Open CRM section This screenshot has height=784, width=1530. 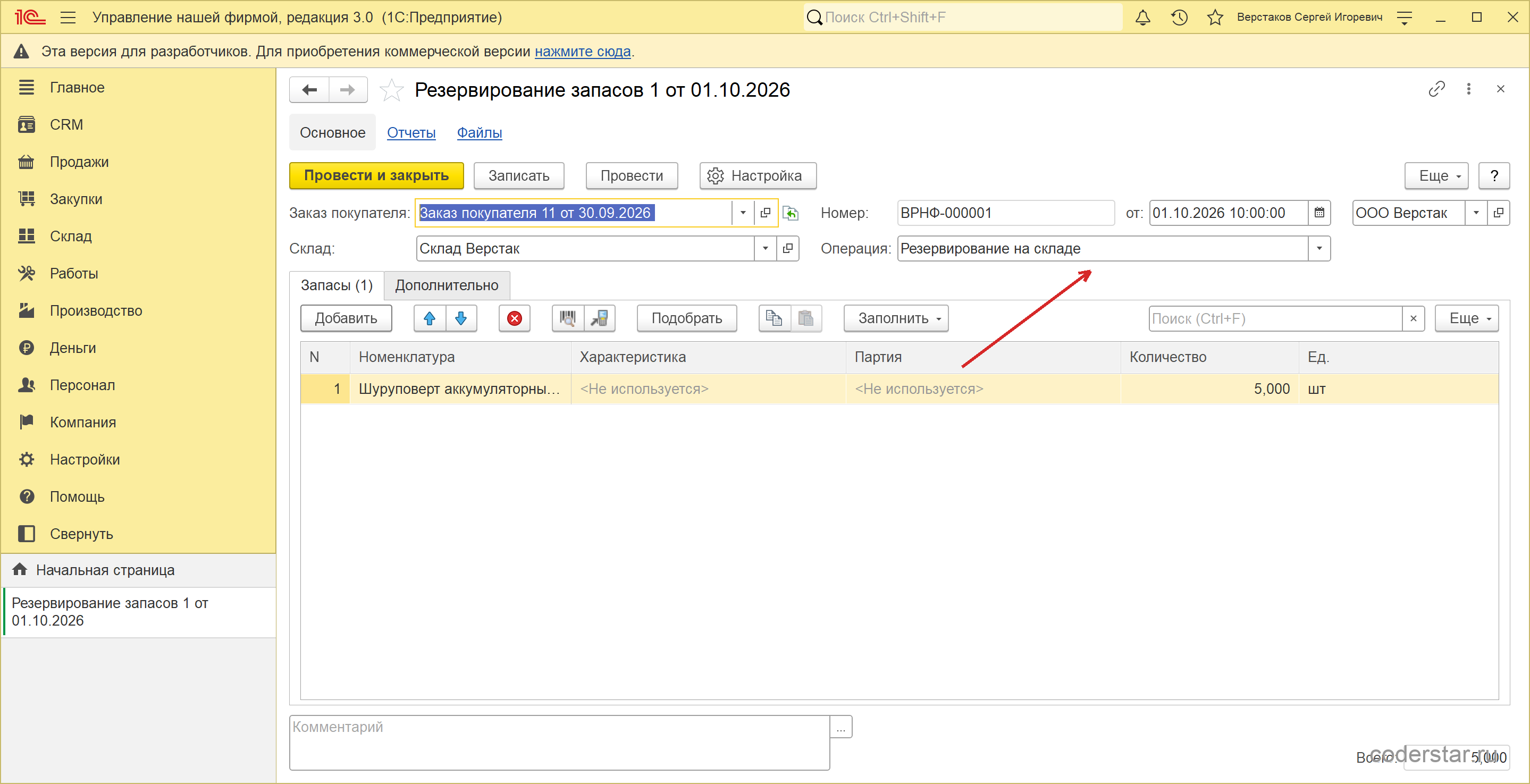66,125
